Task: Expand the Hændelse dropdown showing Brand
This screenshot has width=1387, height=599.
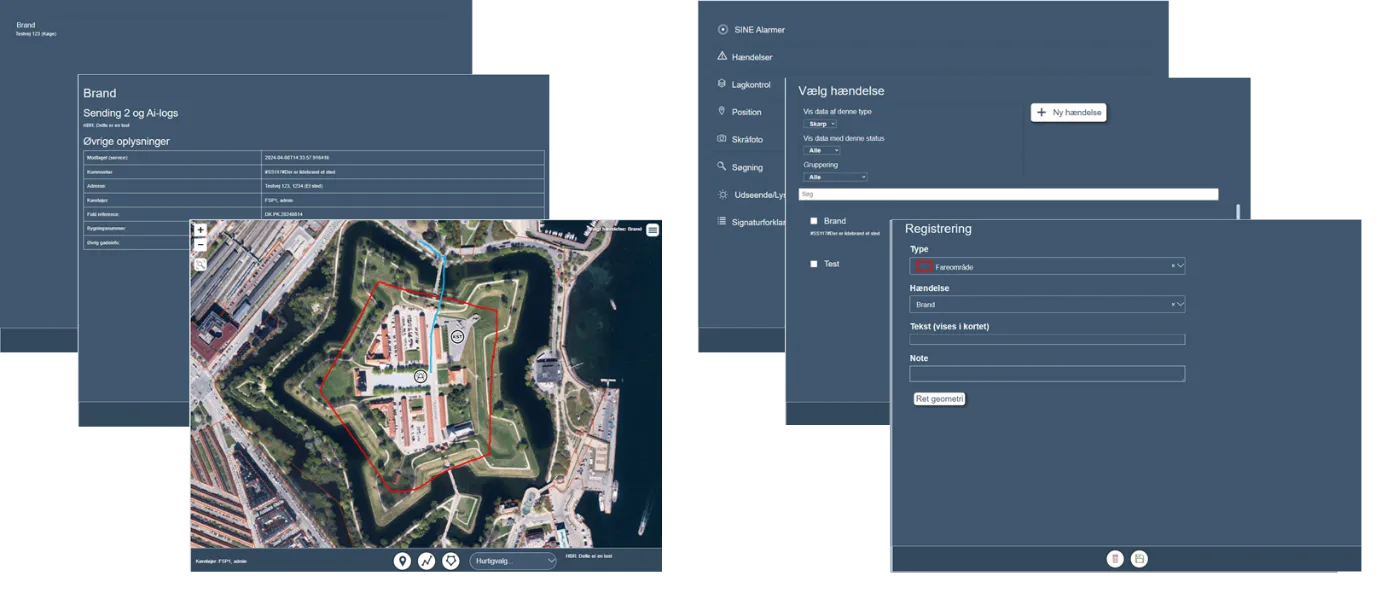Action: [1047, 304]
